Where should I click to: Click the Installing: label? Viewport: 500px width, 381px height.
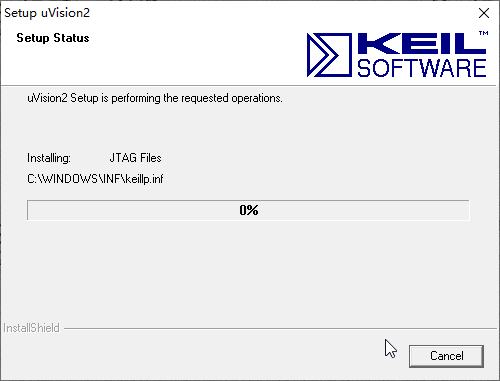coord(49,158)
